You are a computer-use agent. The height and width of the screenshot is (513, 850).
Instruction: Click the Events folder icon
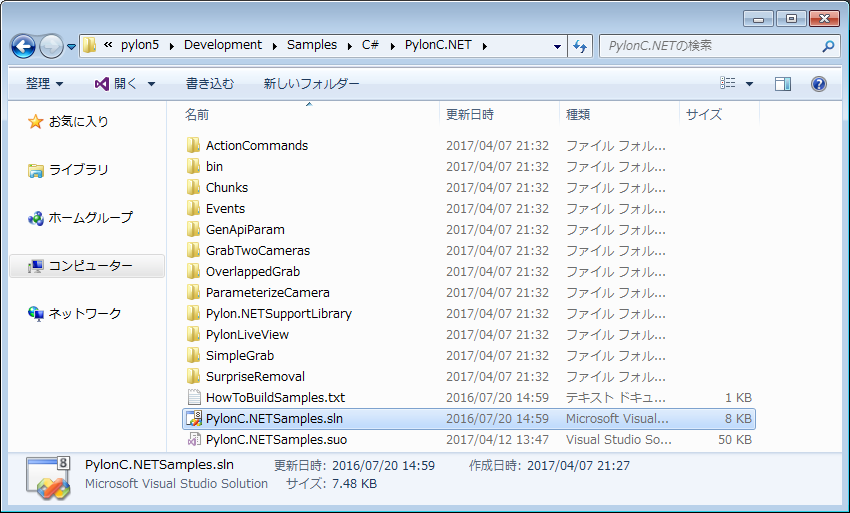(x=194, y=208)
